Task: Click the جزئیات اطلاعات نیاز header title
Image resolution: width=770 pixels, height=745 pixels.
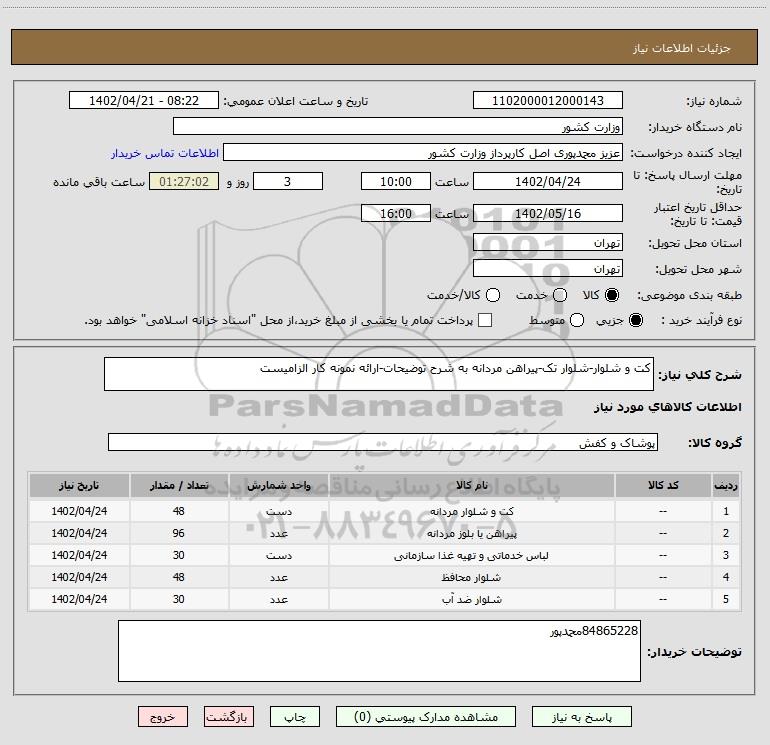Action: coord(682,48)
